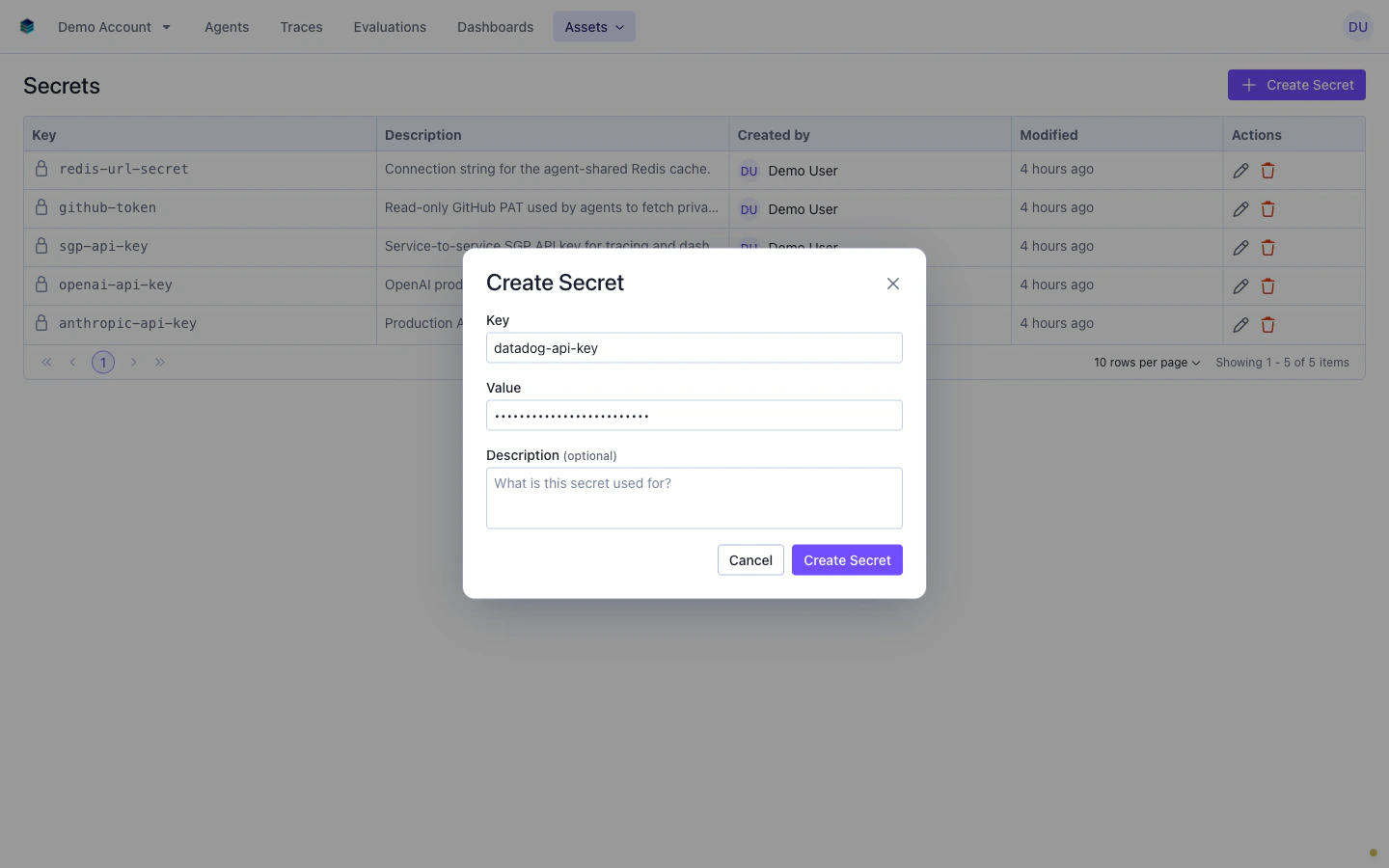Edit the sgp-api-key secret with pencil icon

point(1240,248)
